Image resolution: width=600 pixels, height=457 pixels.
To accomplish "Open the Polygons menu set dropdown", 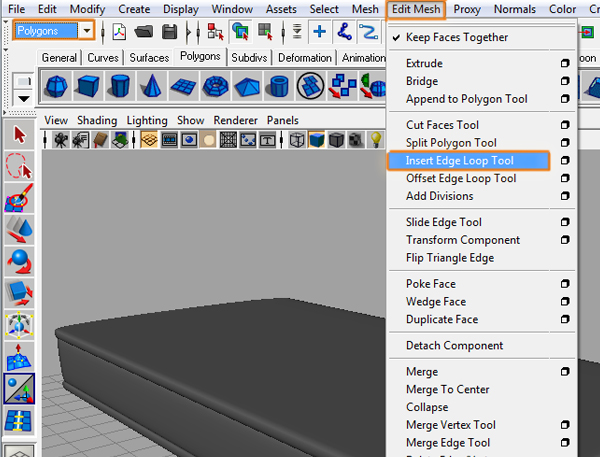I will [x=87, y=31].
